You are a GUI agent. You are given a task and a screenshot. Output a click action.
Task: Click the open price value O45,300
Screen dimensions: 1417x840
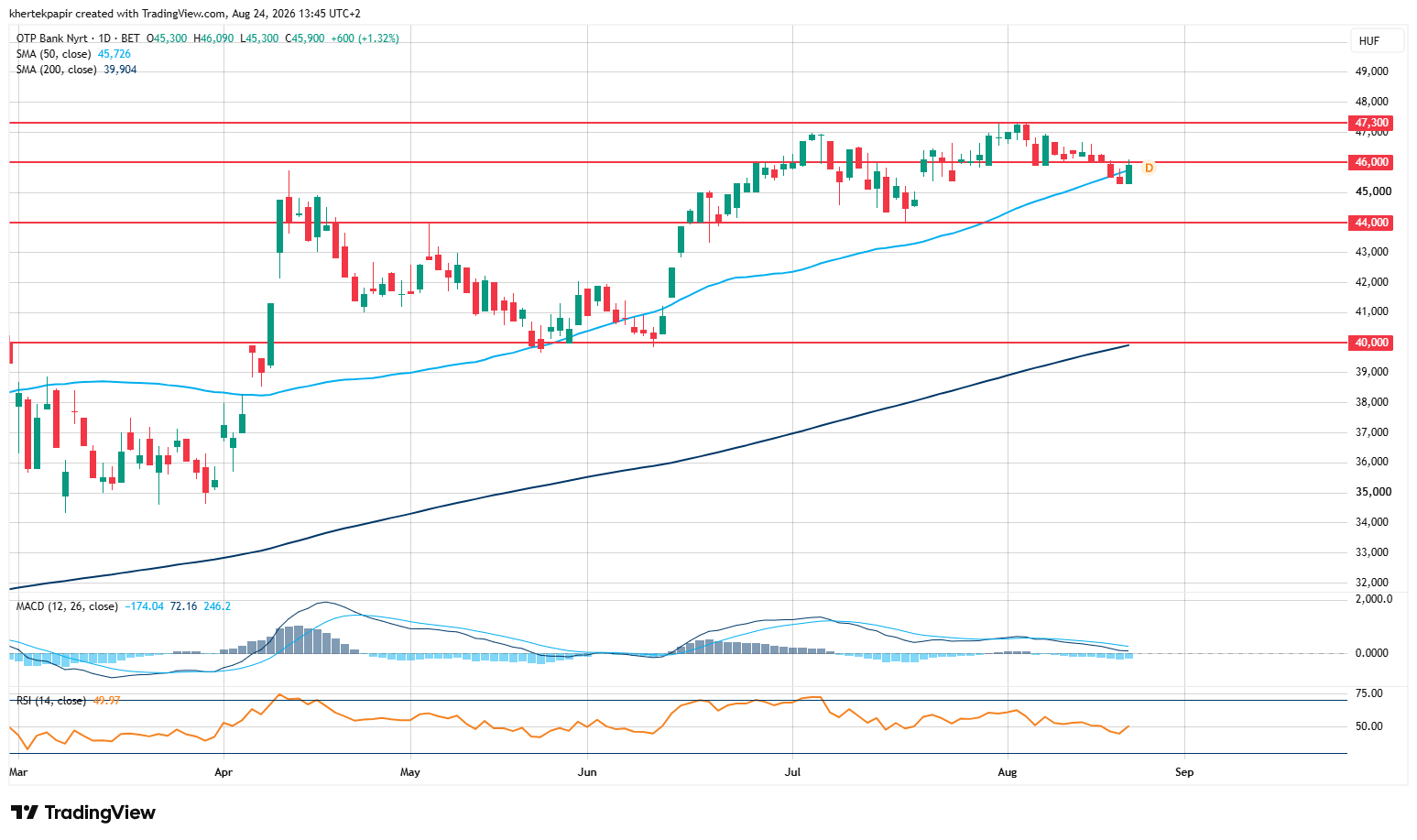coord(167,38)
